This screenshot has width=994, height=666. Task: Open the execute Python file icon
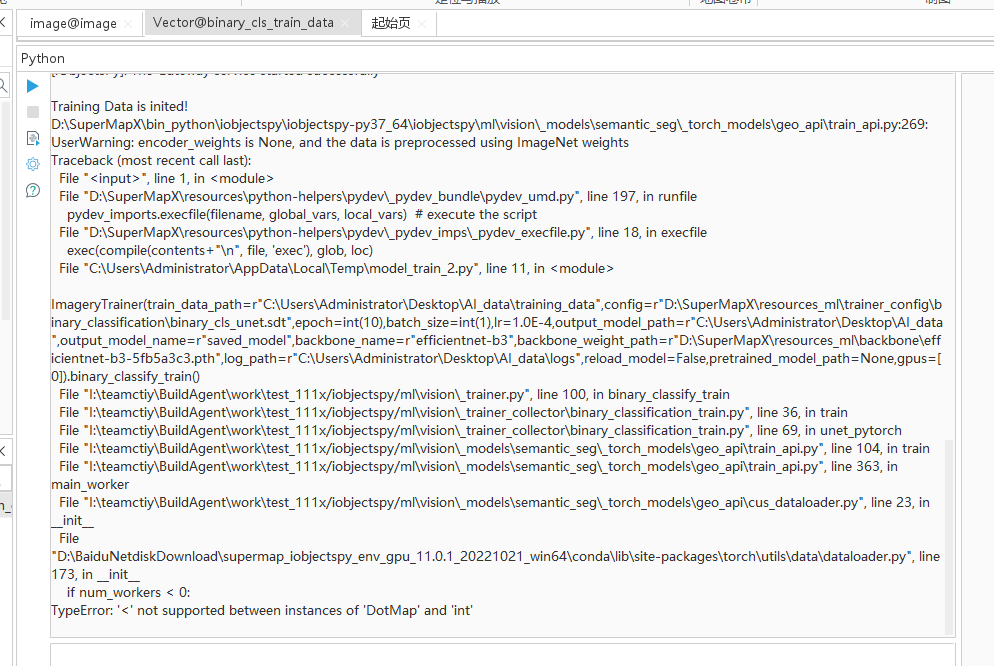pyautogui.click(x=33, y=138)
